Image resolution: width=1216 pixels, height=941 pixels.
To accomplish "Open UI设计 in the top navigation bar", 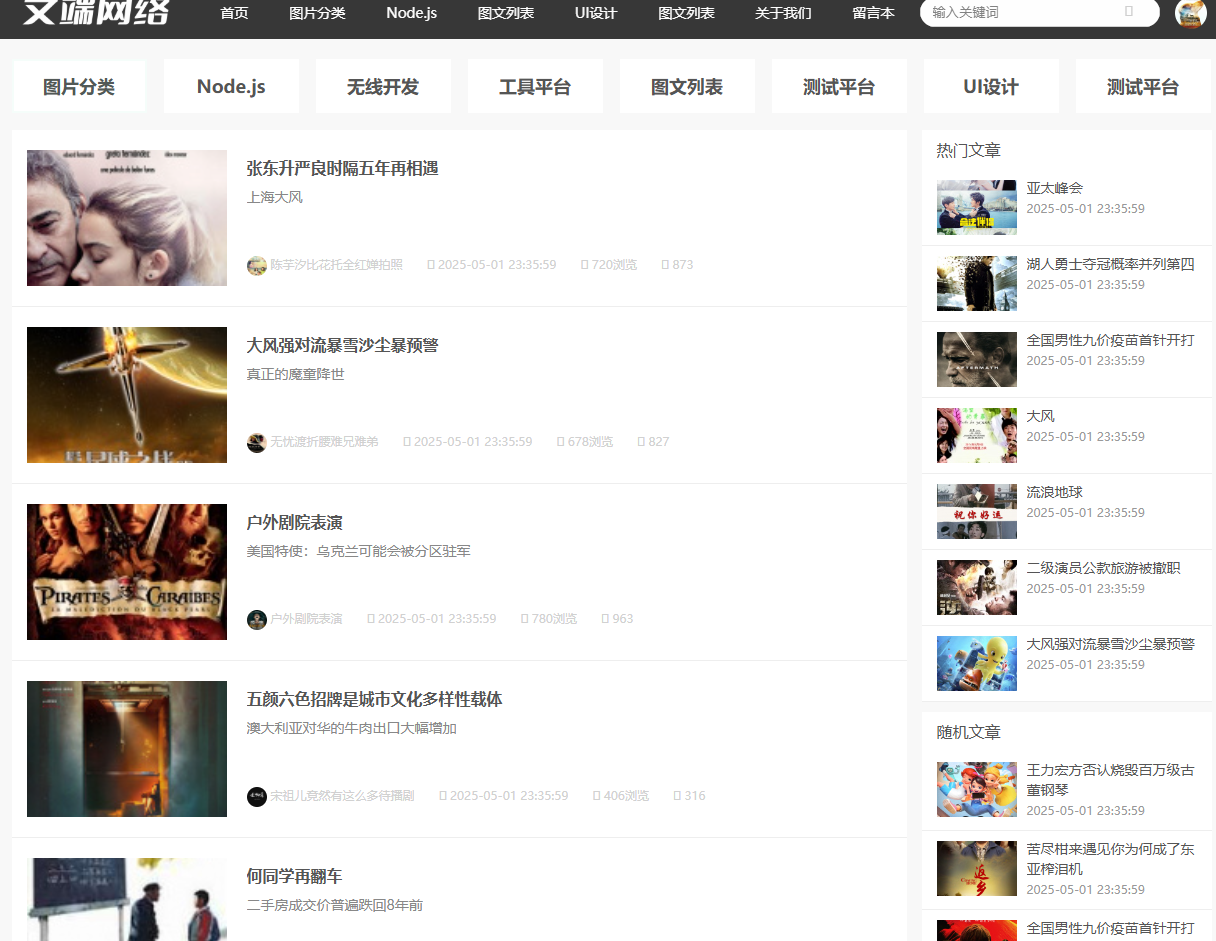I will [x=596, y=13].
